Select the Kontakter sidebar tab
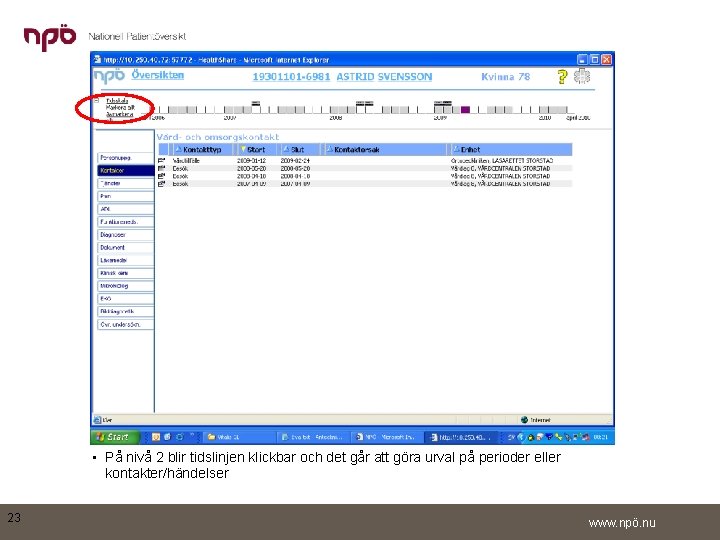Viewport: 720px width, 540px height. 125,170
